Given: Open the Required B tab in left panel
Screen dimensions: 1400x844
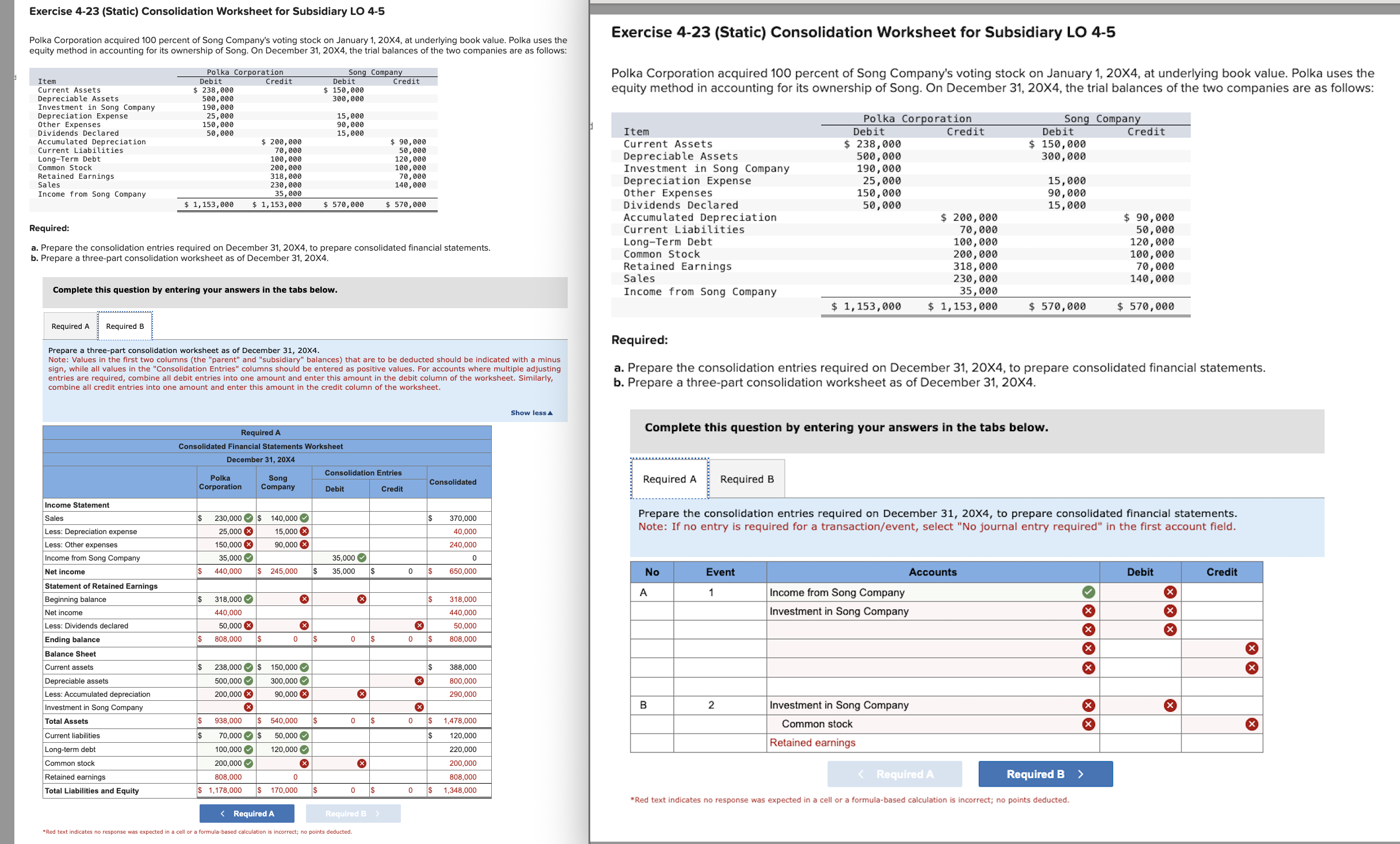Looking at the screenshot, I should coord(125,326).
